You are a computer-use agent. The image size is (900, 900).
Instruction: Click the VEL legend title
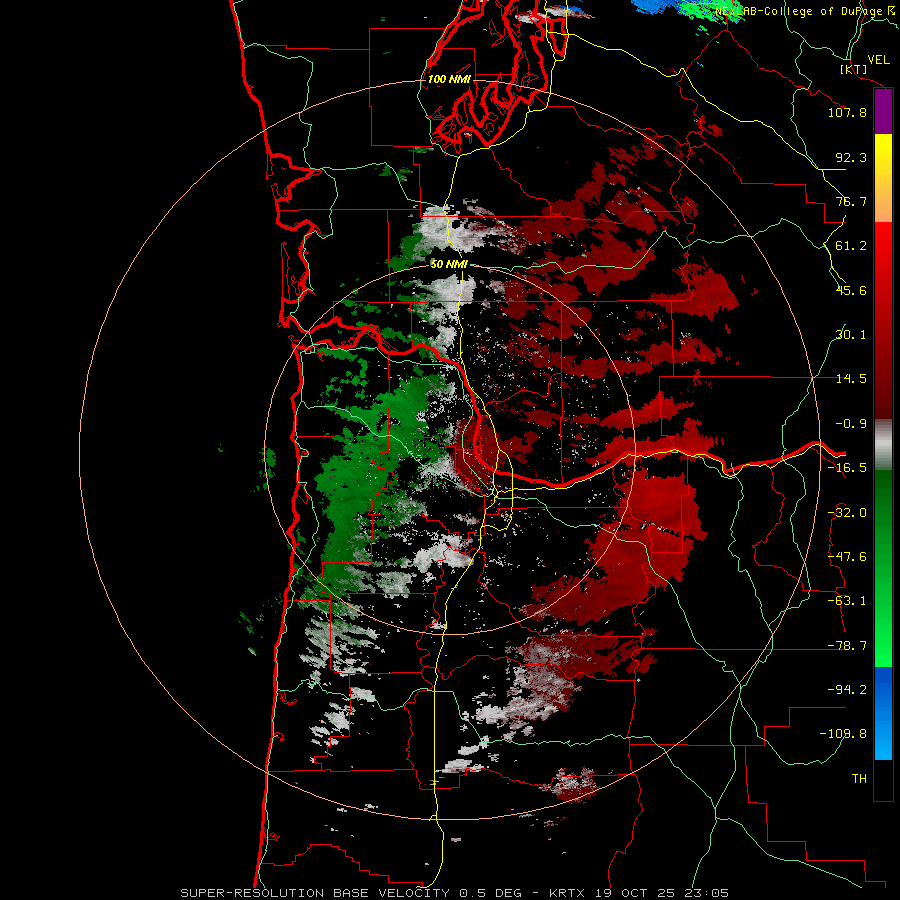[878, 60]
